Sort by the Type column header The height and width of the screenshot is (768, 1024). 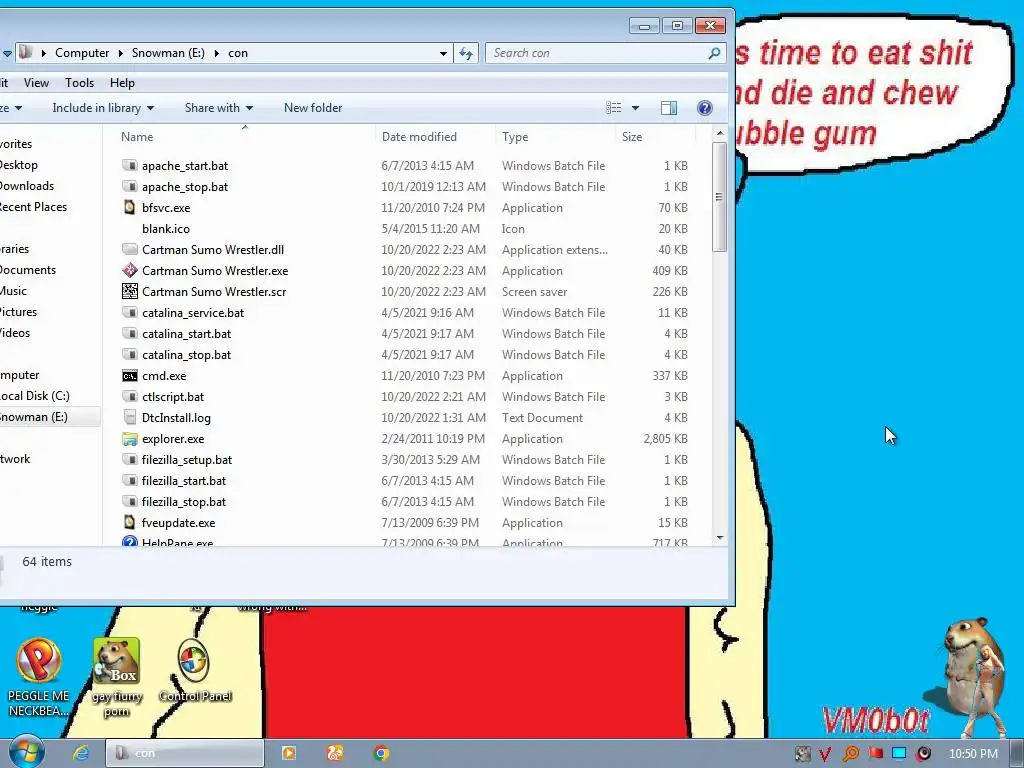(x=555, y=136)
